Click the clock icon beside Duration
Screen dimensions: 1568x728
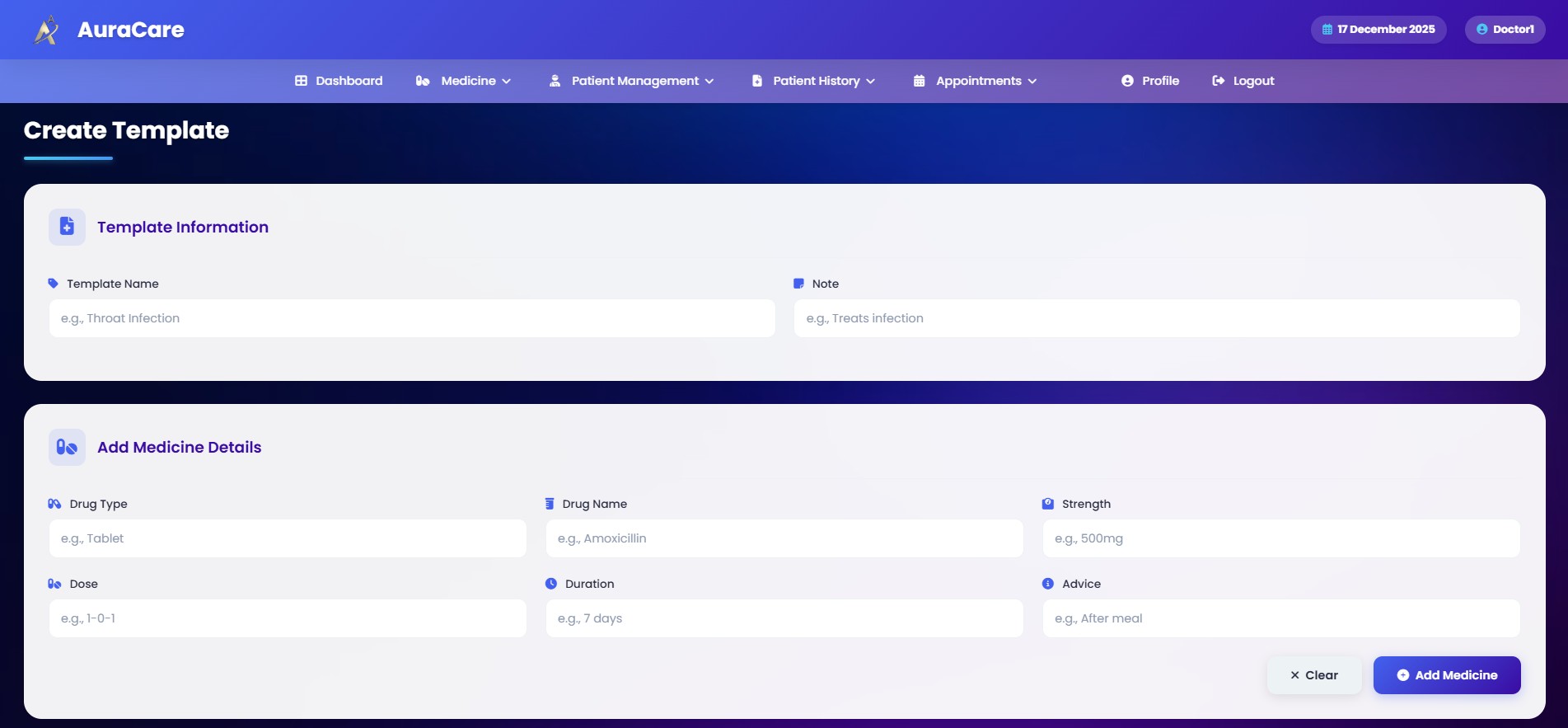point(551,584)
